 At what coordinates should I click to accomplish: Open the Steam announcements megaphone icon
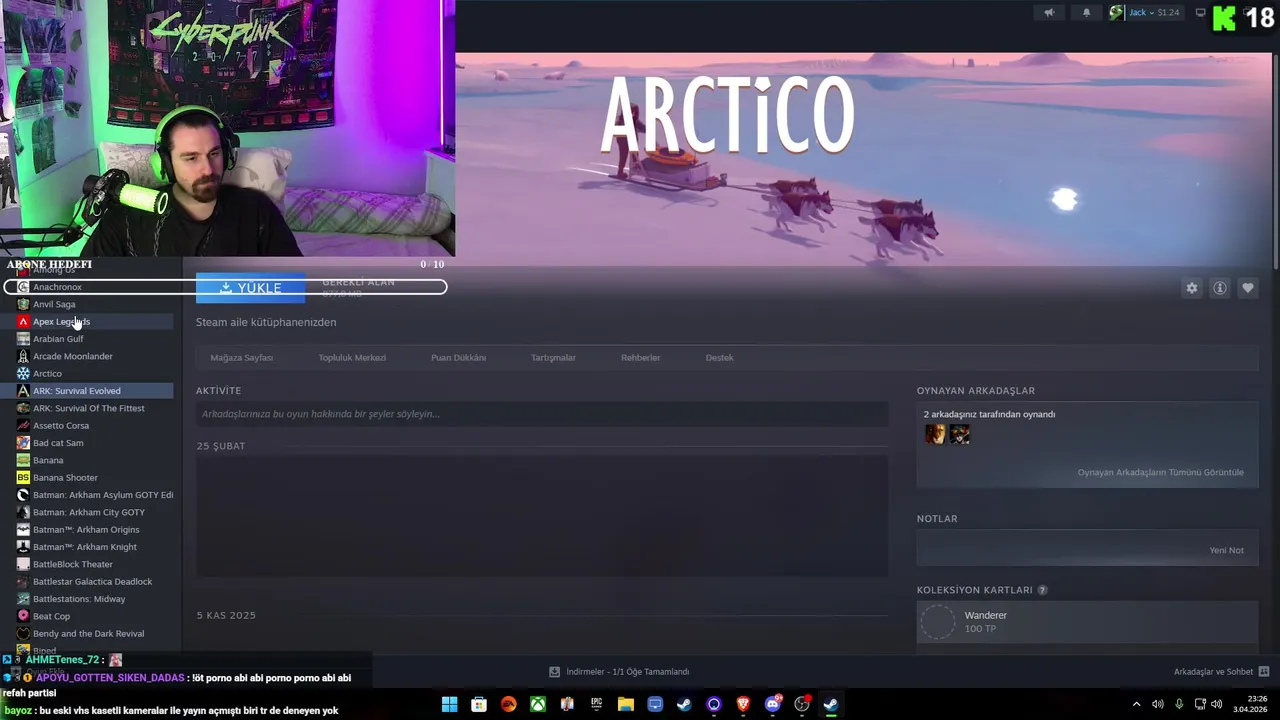(1049, 13)
